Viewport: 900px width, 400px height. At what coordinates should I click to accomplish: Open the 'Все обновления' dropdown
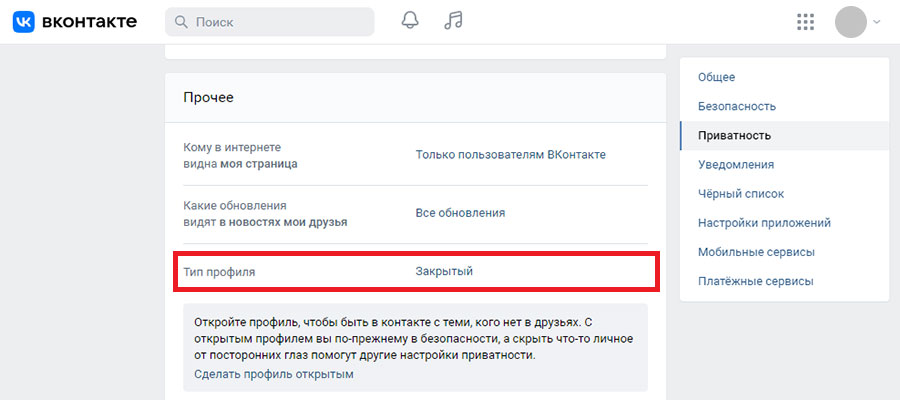(460, 213)
